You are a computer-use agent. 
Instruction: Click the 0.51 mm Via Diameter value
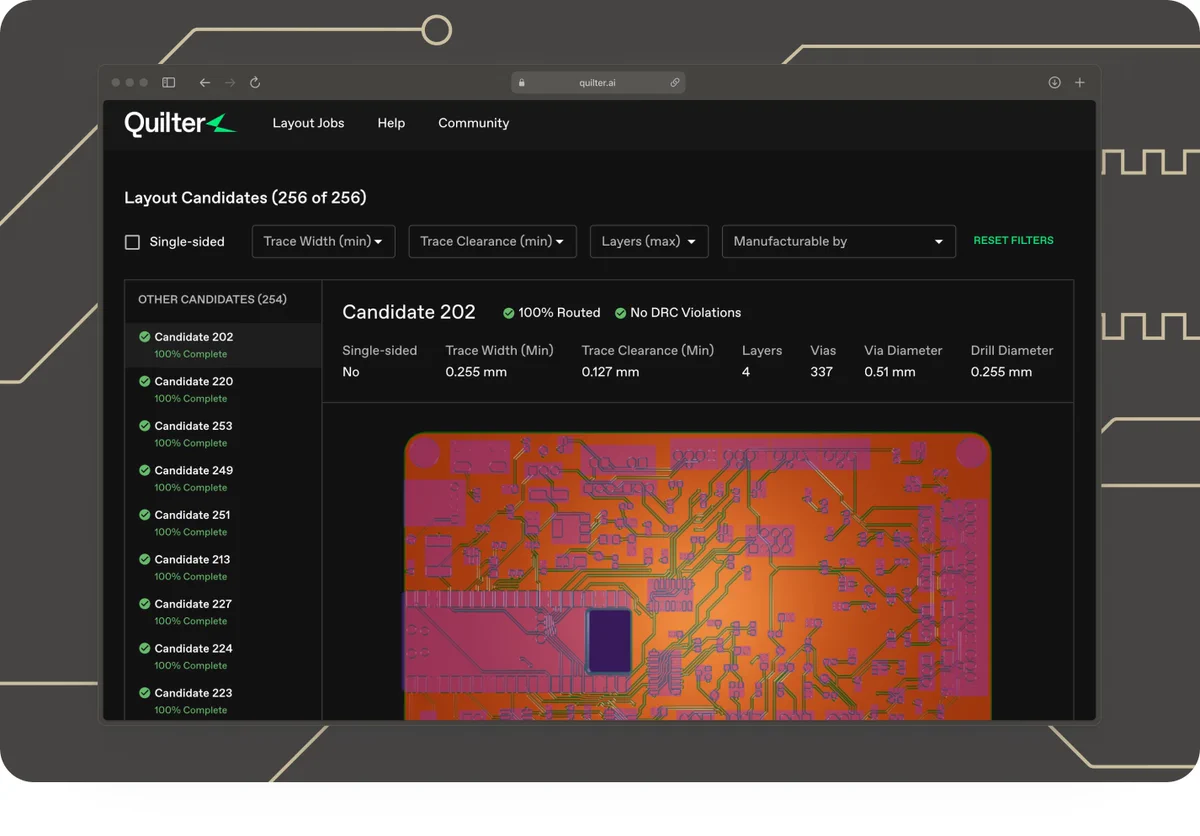click(890, 372)
